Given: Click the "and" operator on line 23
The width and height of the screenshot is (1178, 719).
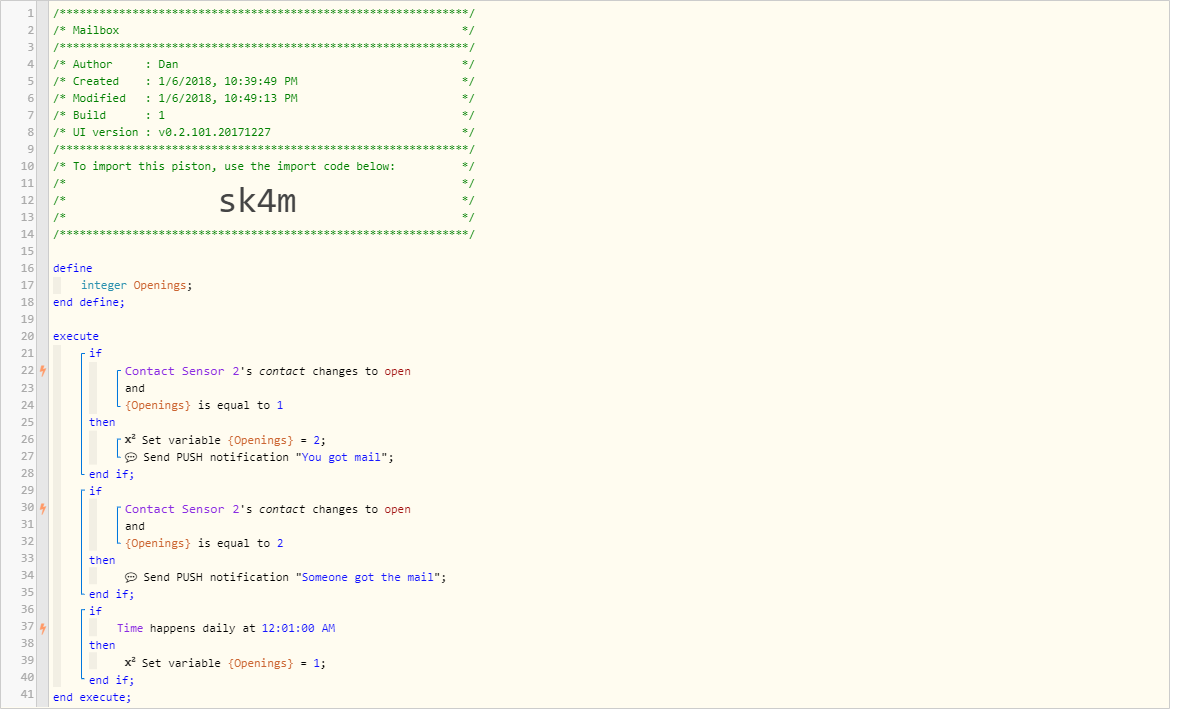Looking at the screenshot, I should point(134,388).
